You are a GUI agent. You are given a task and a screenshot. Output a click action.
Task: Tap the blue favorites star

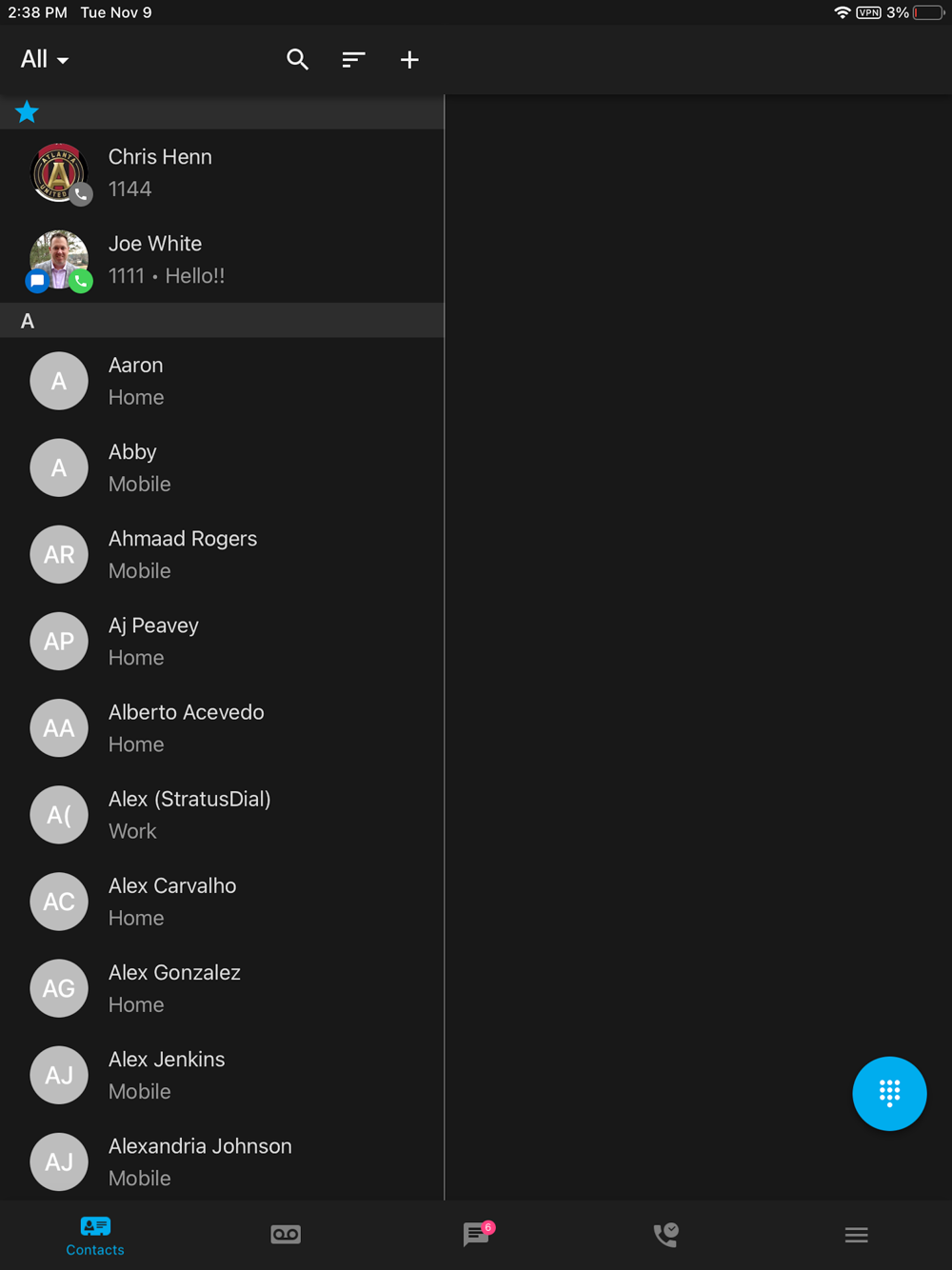click(27, 112)
